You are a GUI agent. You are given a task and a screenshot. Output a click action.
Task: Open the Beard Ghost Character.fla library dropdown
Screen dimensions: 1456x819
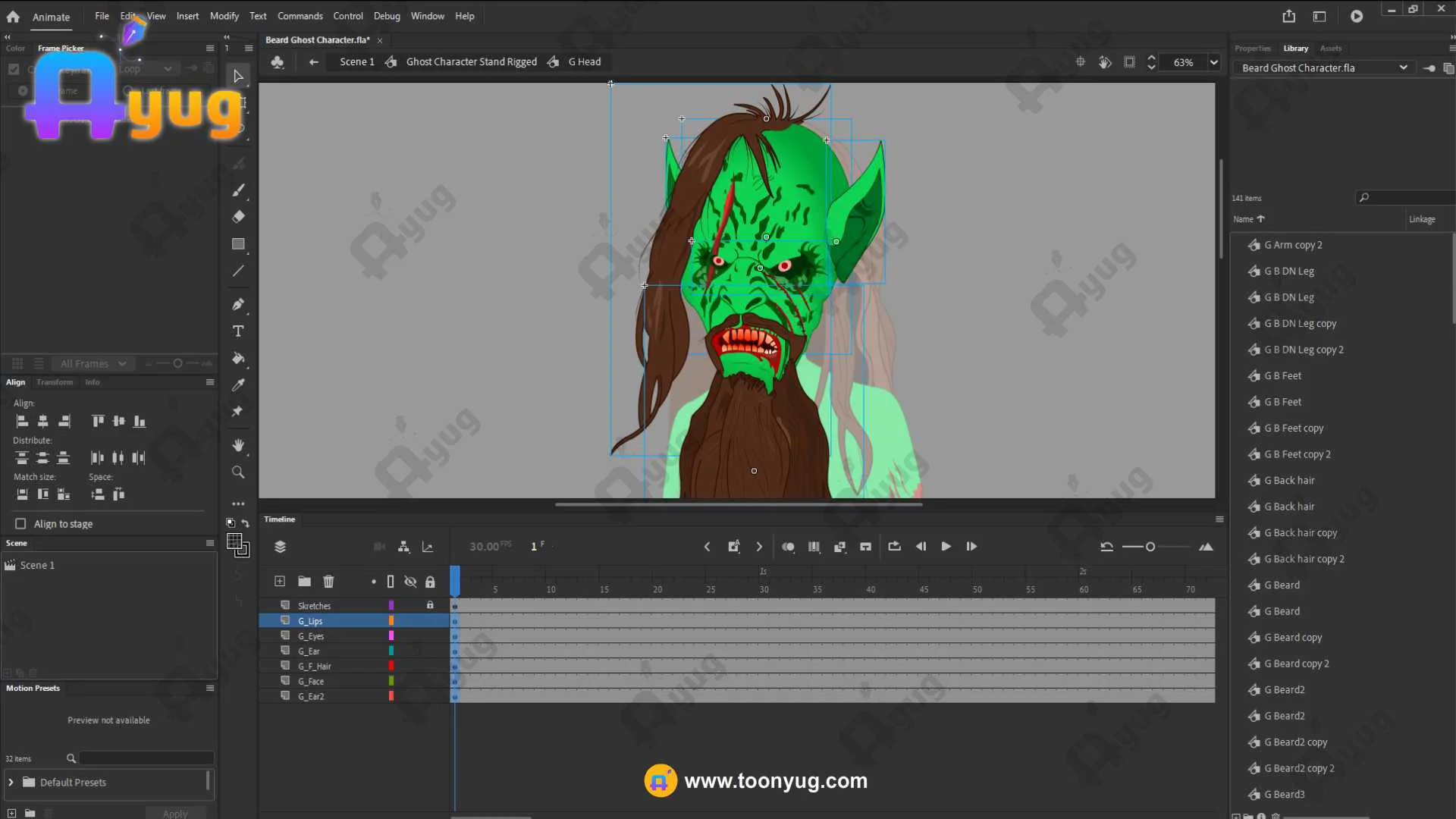coord(1403,67)
